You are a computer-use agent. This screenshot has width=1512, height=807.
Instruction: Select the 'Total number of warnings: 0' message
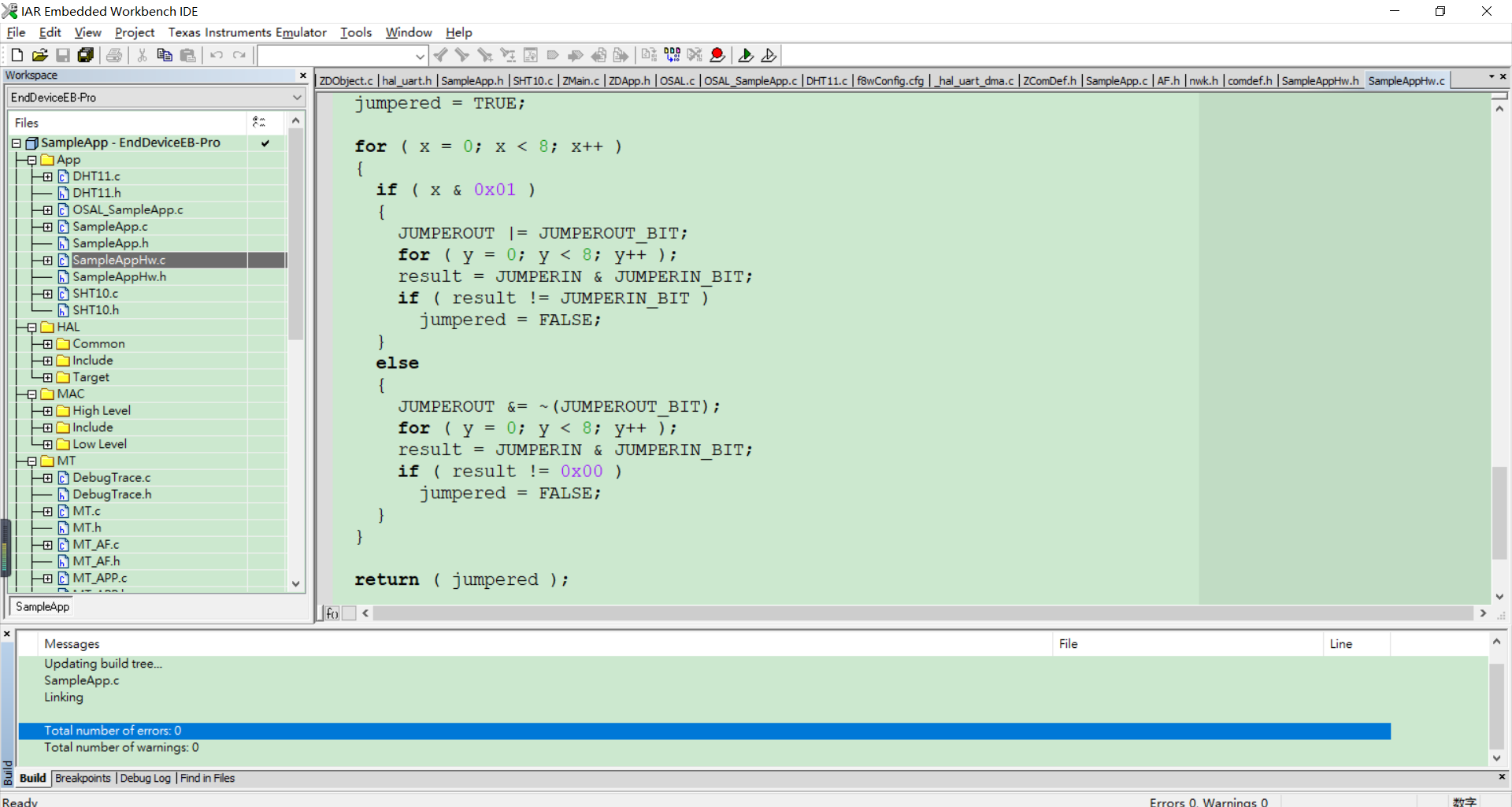[121, 748]
